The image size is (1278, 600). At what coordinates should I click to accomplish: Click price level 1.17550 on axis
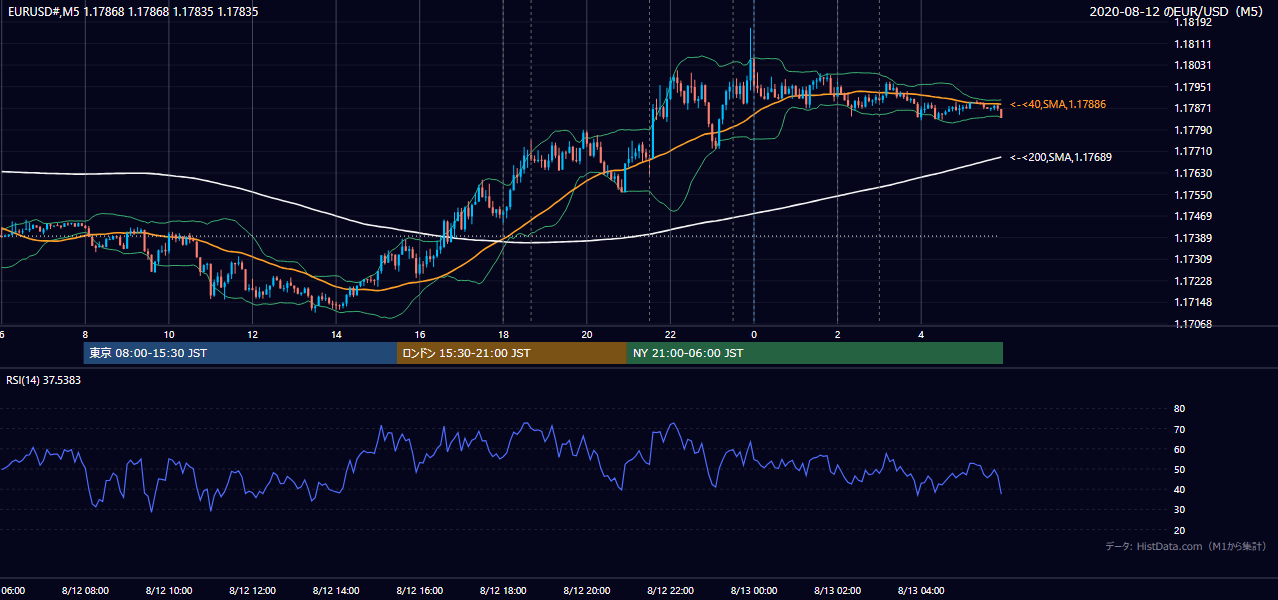pyautogui.click(x=1193, y=195)
